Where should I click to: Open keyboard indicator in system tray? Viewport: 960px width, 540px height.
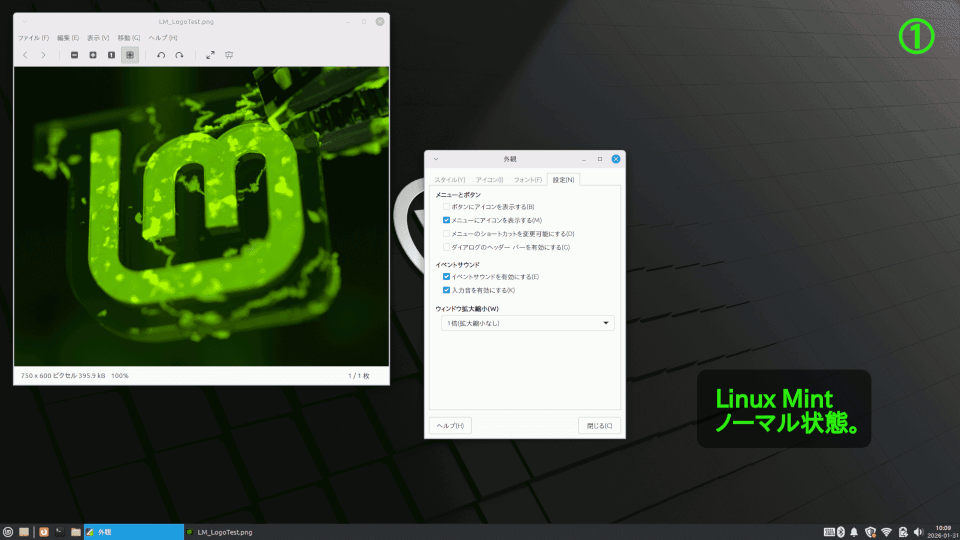[x=829, y=532]
